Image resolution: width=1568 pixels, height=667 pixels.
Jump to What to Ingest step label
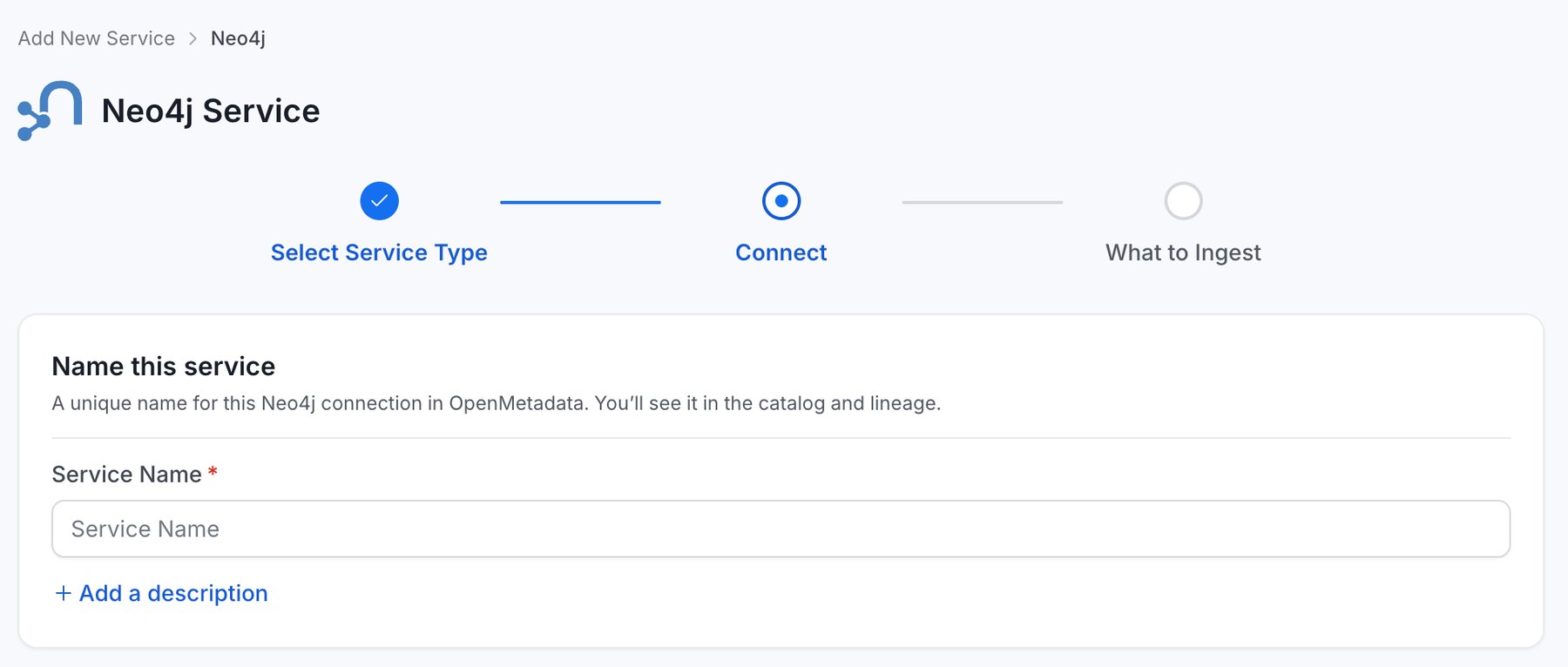pyautogui.click(x=1183, y=253)
